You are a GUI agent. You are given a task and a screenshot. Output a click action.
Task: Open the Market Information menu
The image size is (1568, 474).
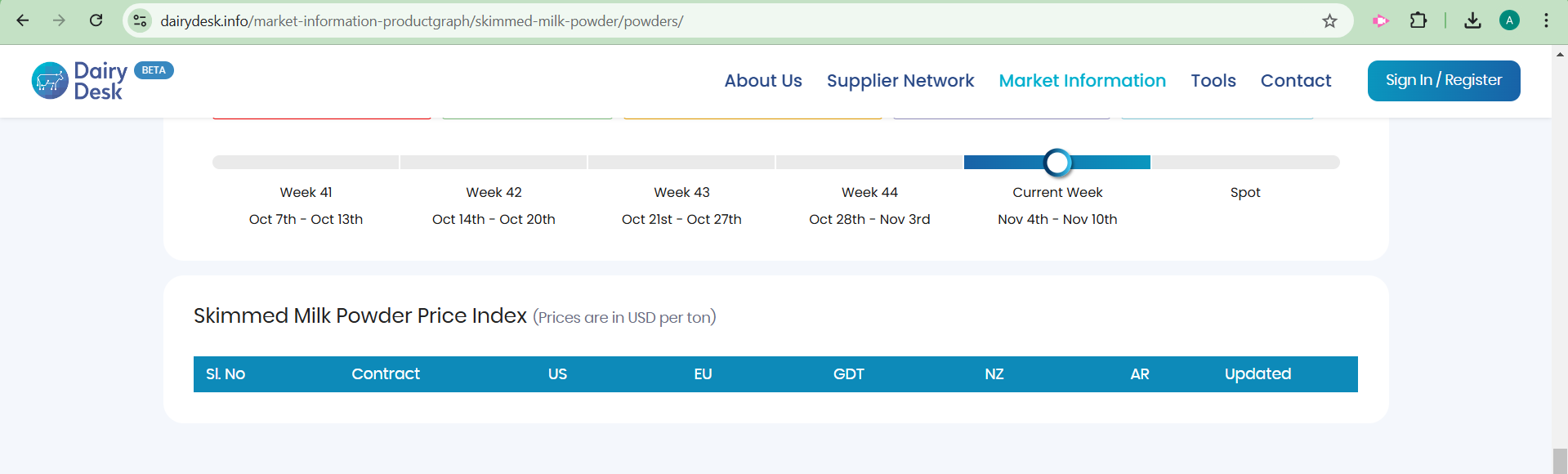coord(1082,81)
